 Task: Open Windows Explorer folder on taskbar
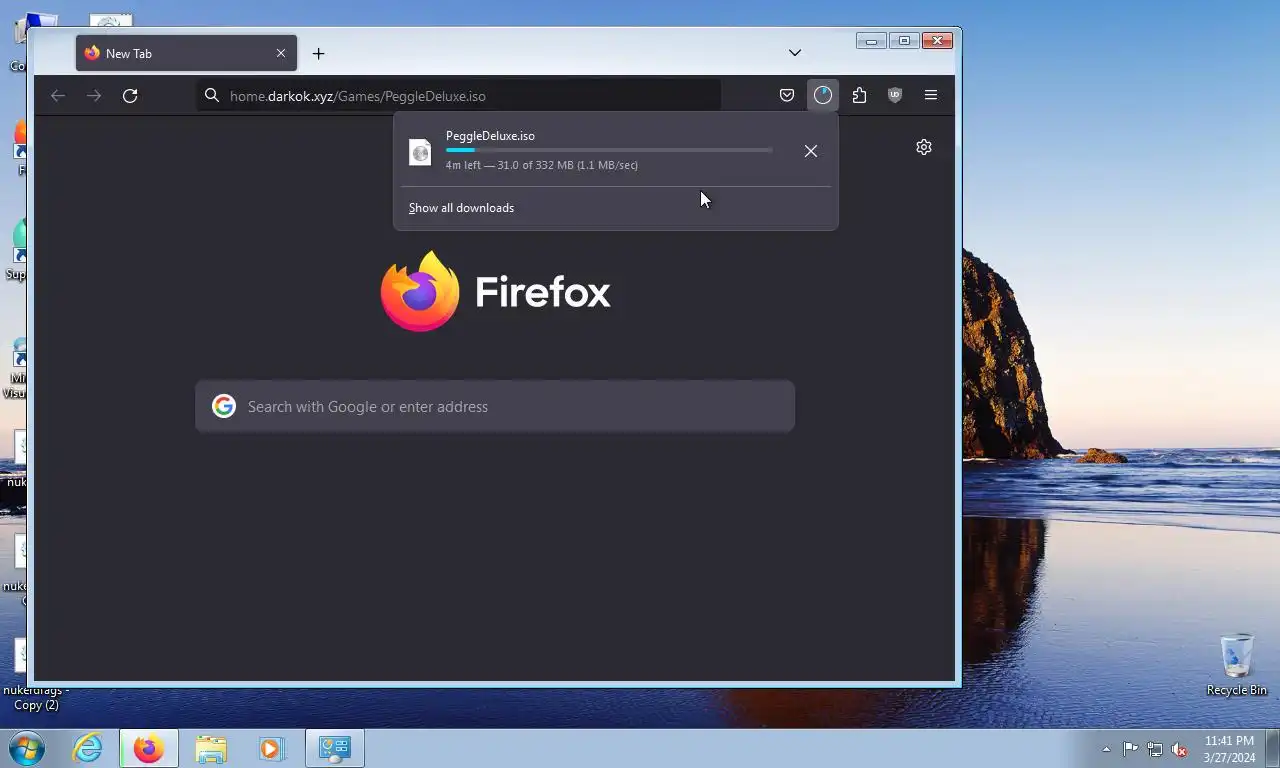(x=211, y=748)
